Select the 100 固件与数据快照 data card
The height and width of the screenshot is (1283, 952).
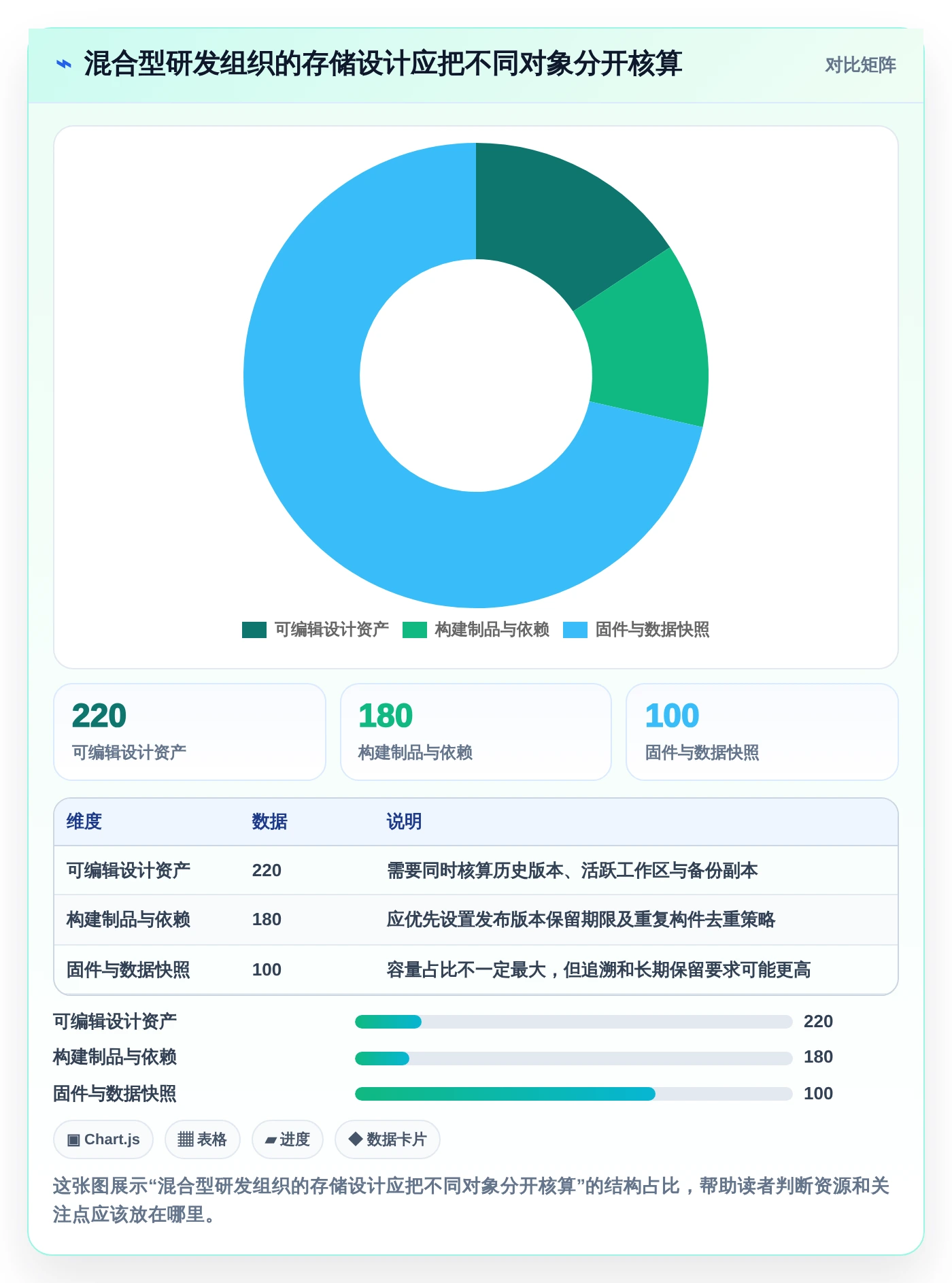(762, 732)
